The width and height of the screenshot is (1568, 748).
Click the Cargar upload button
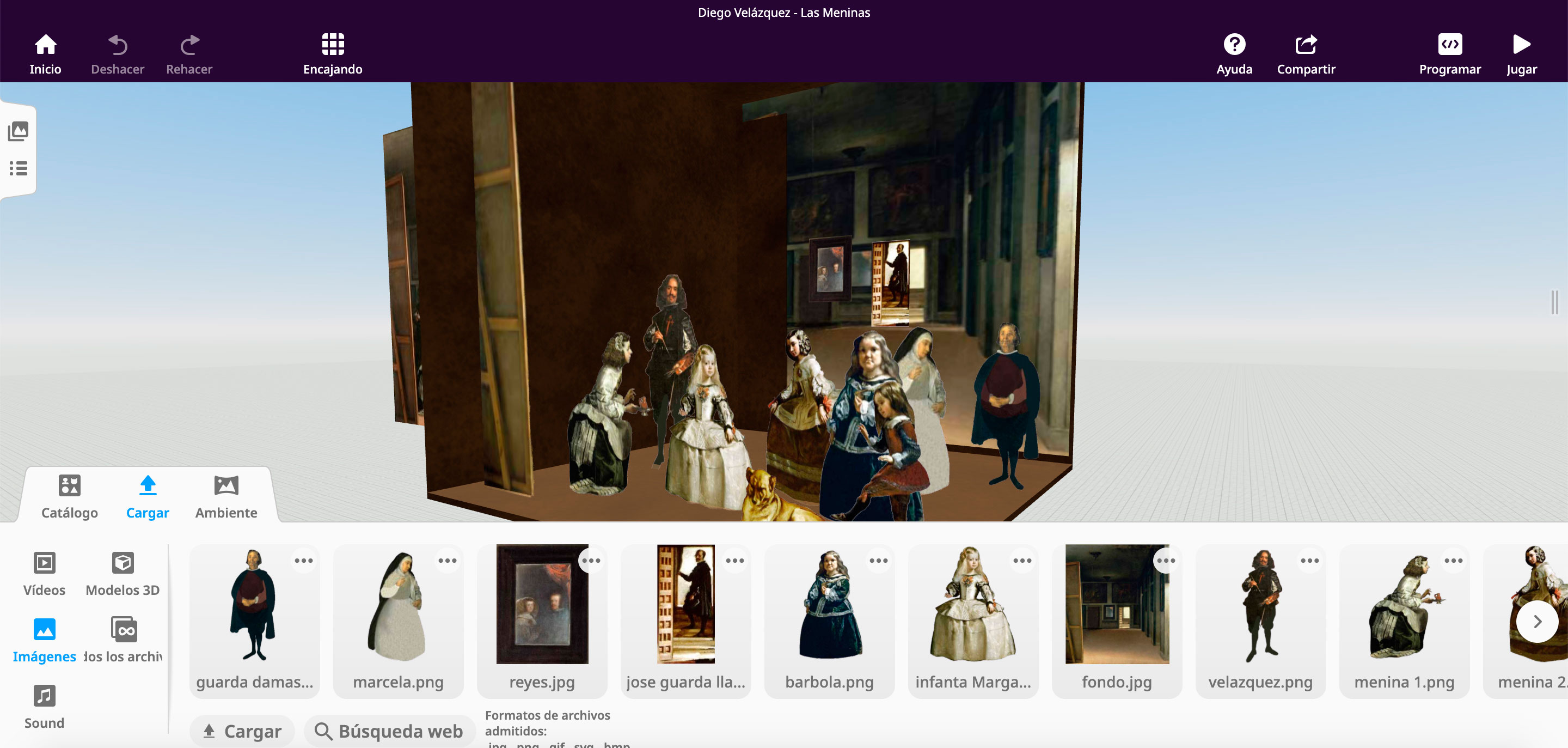[242, 731]
